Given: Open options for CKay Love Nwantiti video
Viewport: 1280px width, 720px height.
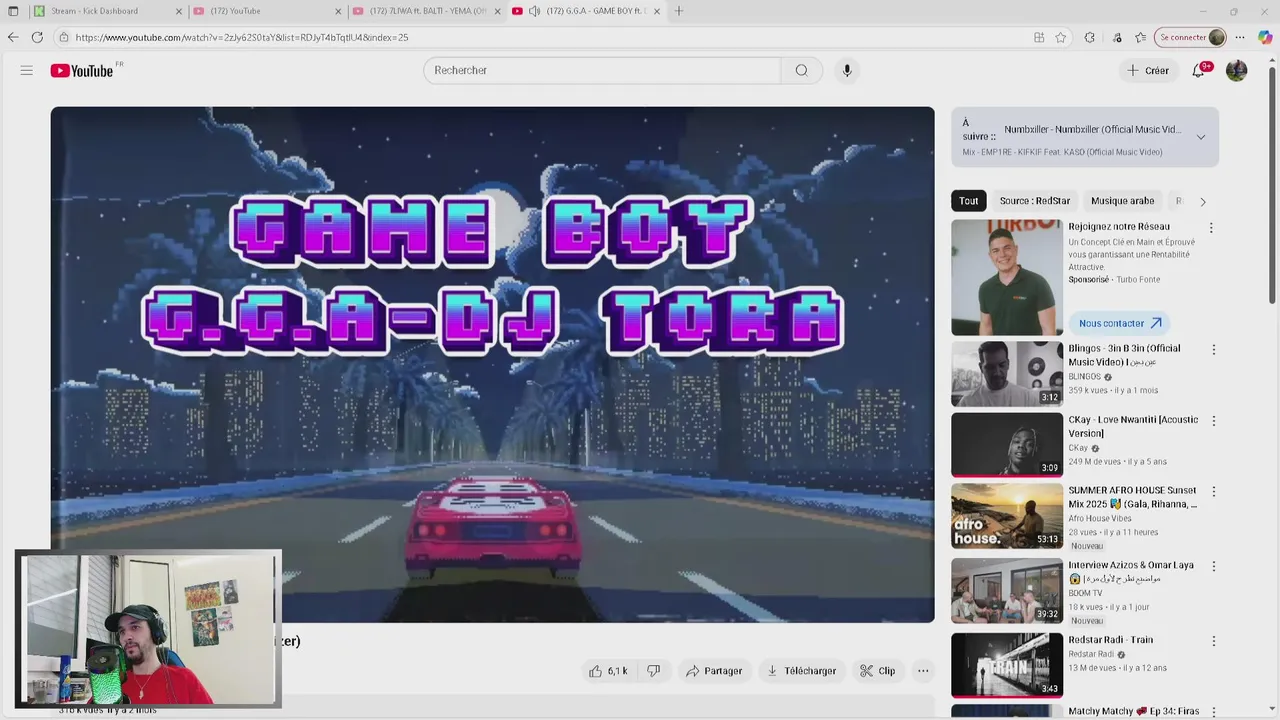Looking at the screenshot, I should coord(1214,421).
